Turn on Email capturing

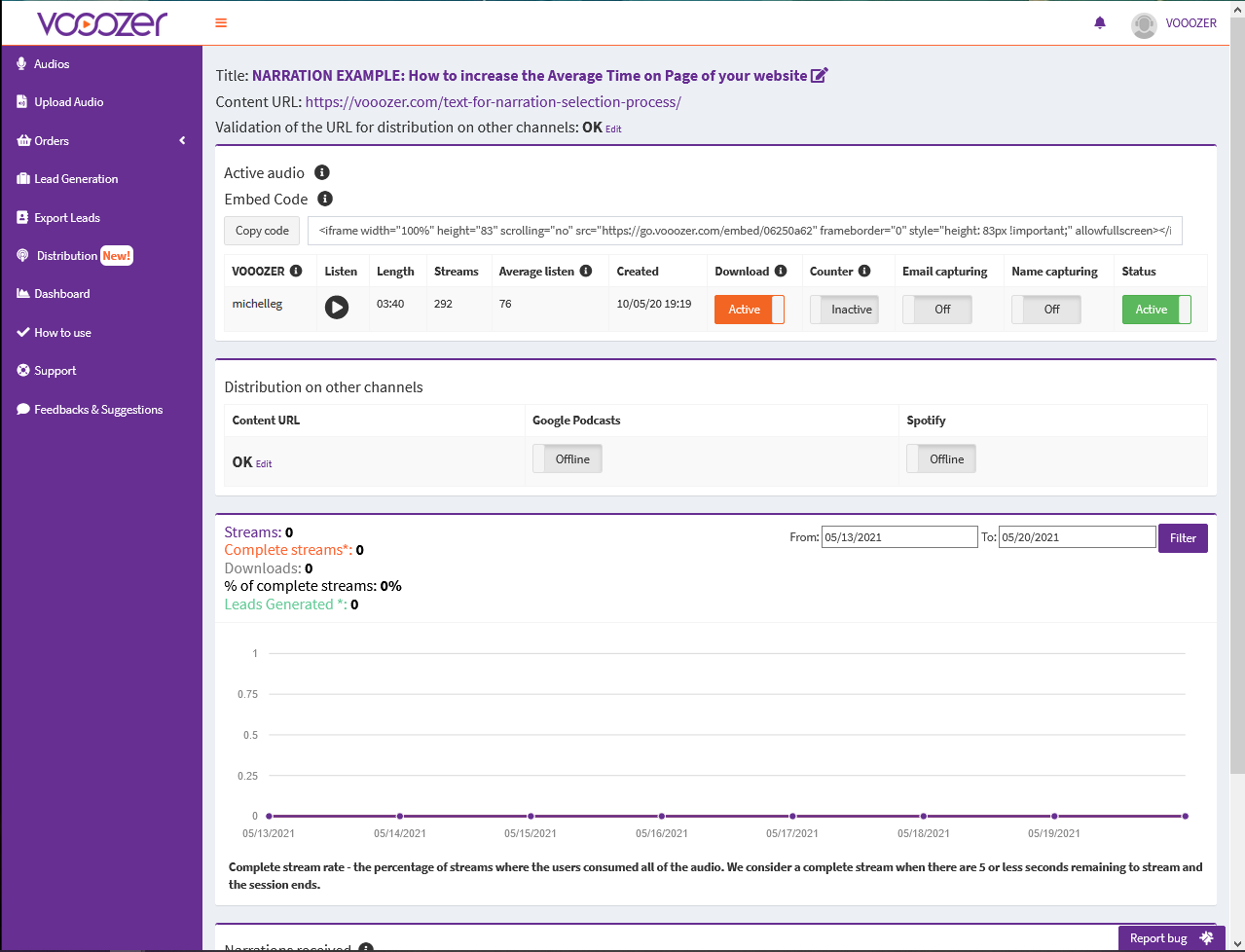(936, 309)
